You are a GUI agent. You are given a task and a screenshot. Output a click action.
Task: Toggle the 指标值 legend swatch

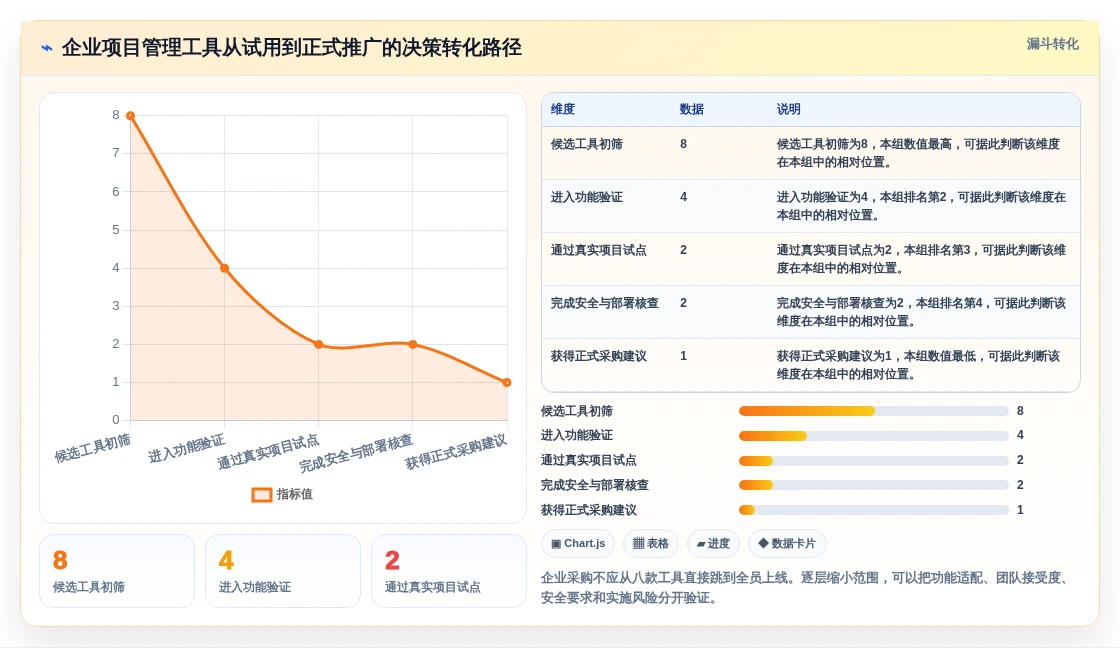[261, 494]
